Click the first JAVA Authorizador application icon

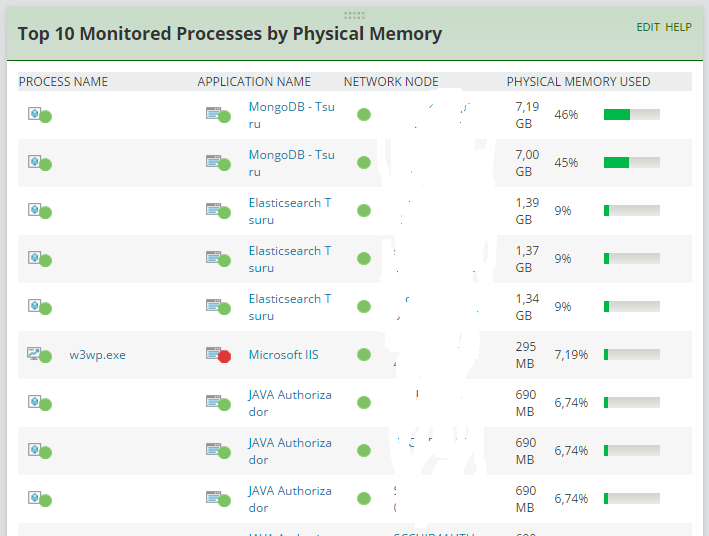point(217,403)
